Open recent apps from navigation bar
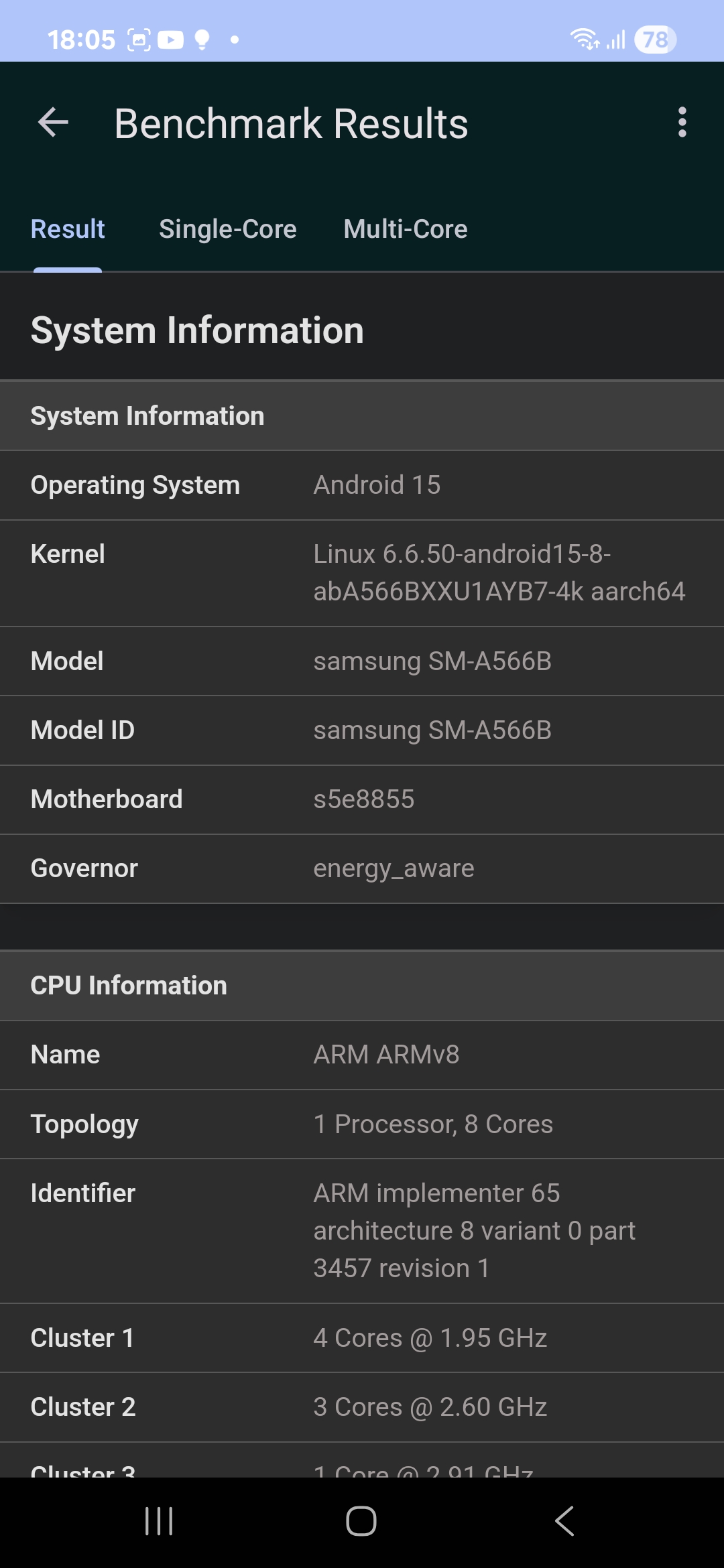724x1568 pixels. click(x=159, y=1521)
